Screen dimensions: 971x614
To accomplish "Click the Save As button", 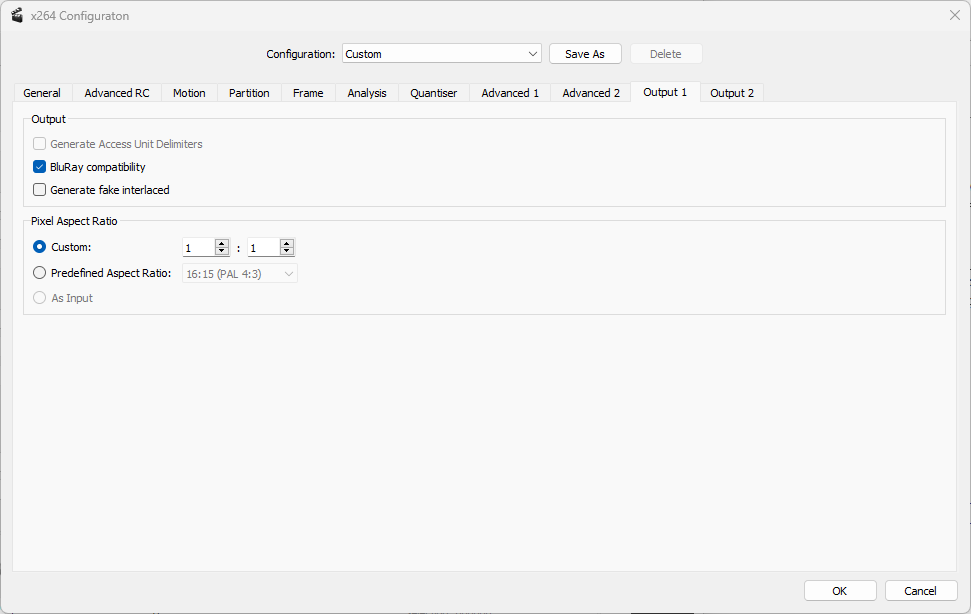I will tap(585, 54).
